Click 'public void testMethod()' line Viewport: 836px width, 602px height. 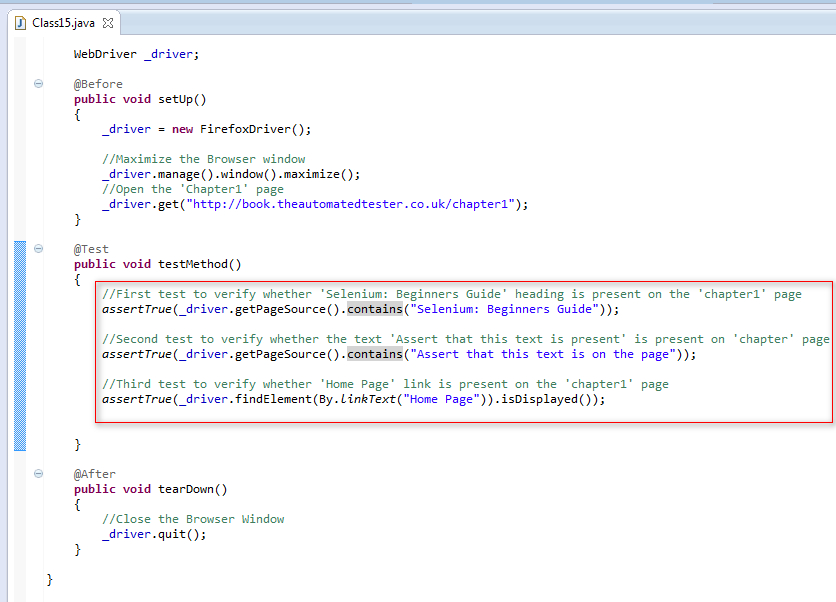(x=157, y=264)
